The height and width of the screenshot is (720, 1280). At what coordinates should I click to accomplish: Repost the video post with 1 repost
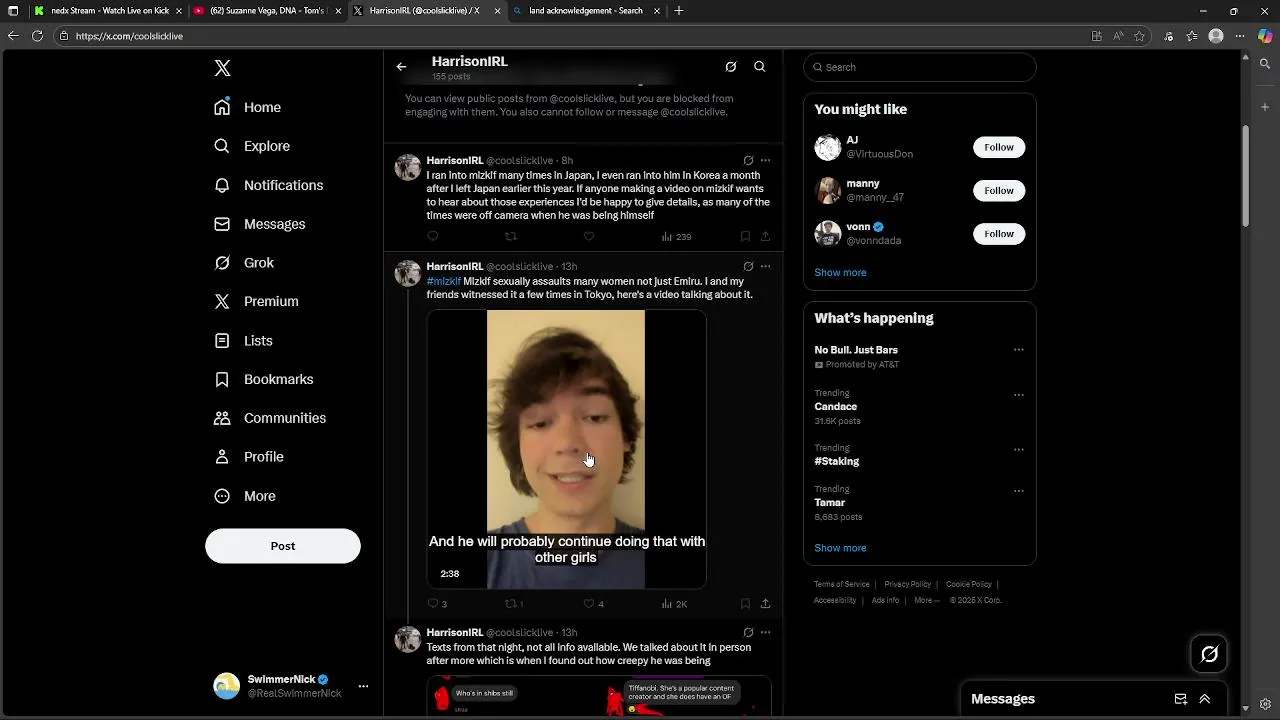click(x=514, y=604)
